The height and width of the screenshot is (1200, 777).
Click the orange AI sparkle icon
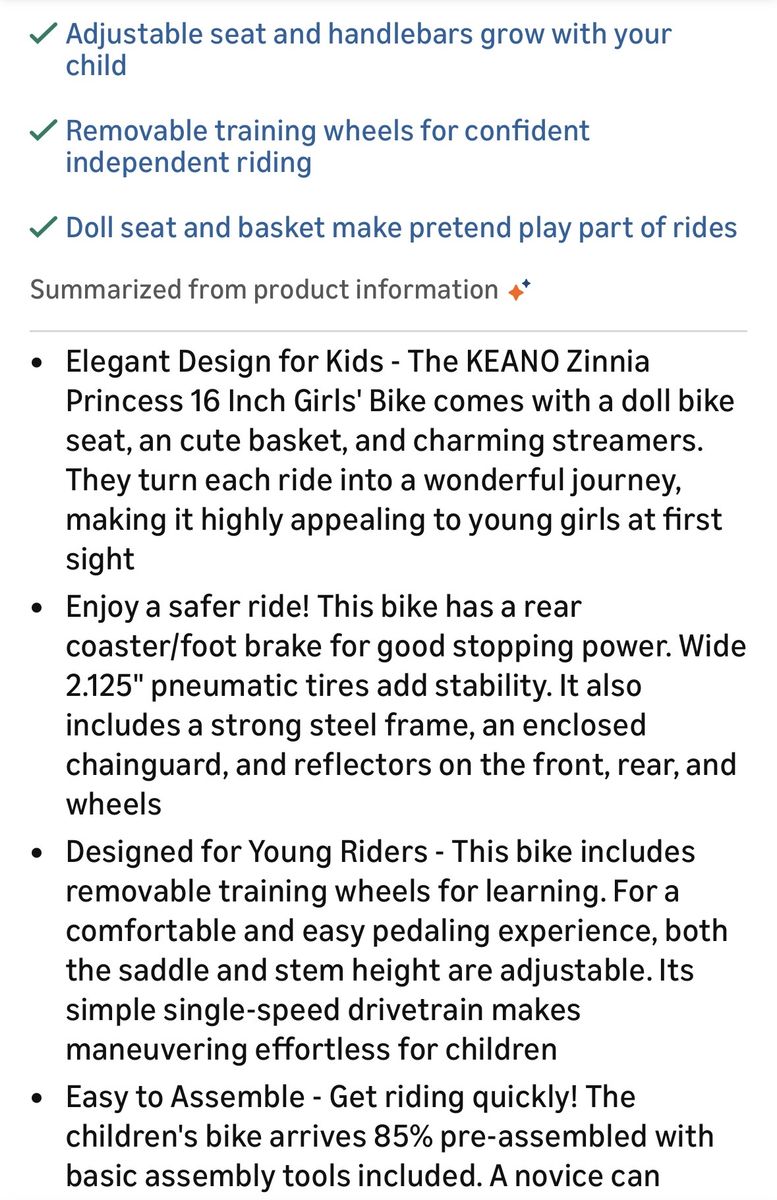pyautogui.click(x=518, y=290)
